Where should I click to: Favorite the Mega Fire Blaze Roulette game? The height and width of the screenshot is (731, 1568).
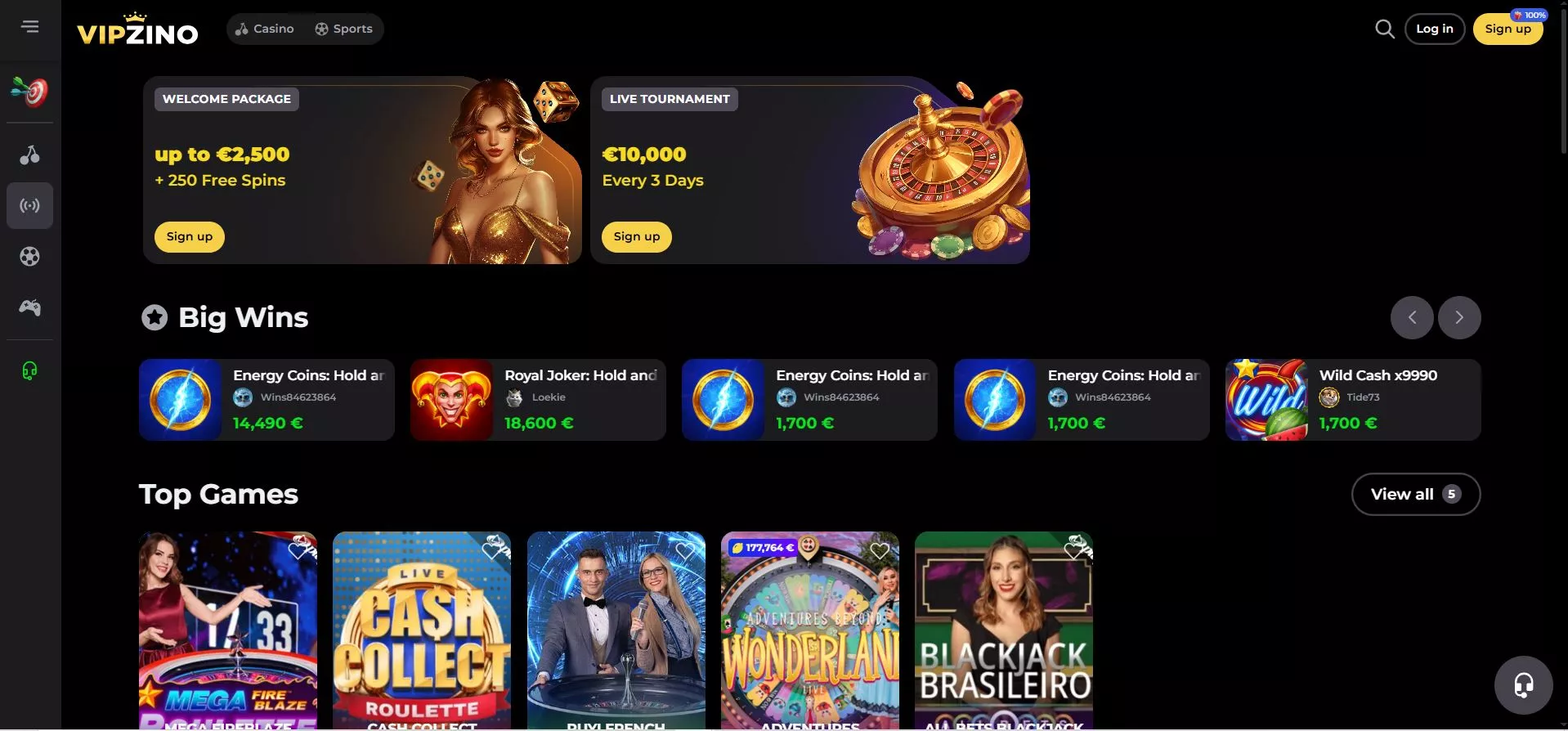[x=298, y=550]
